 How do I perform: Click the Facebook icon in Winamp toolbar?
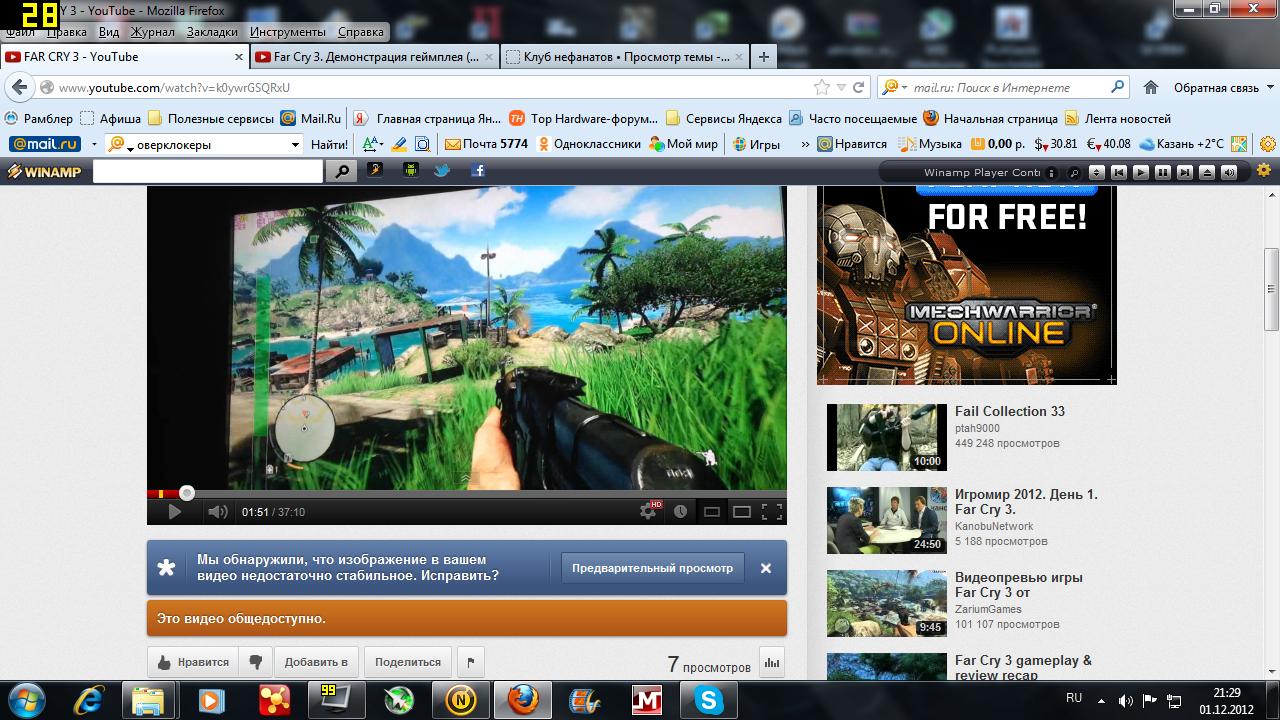click(x=478, y=171)
